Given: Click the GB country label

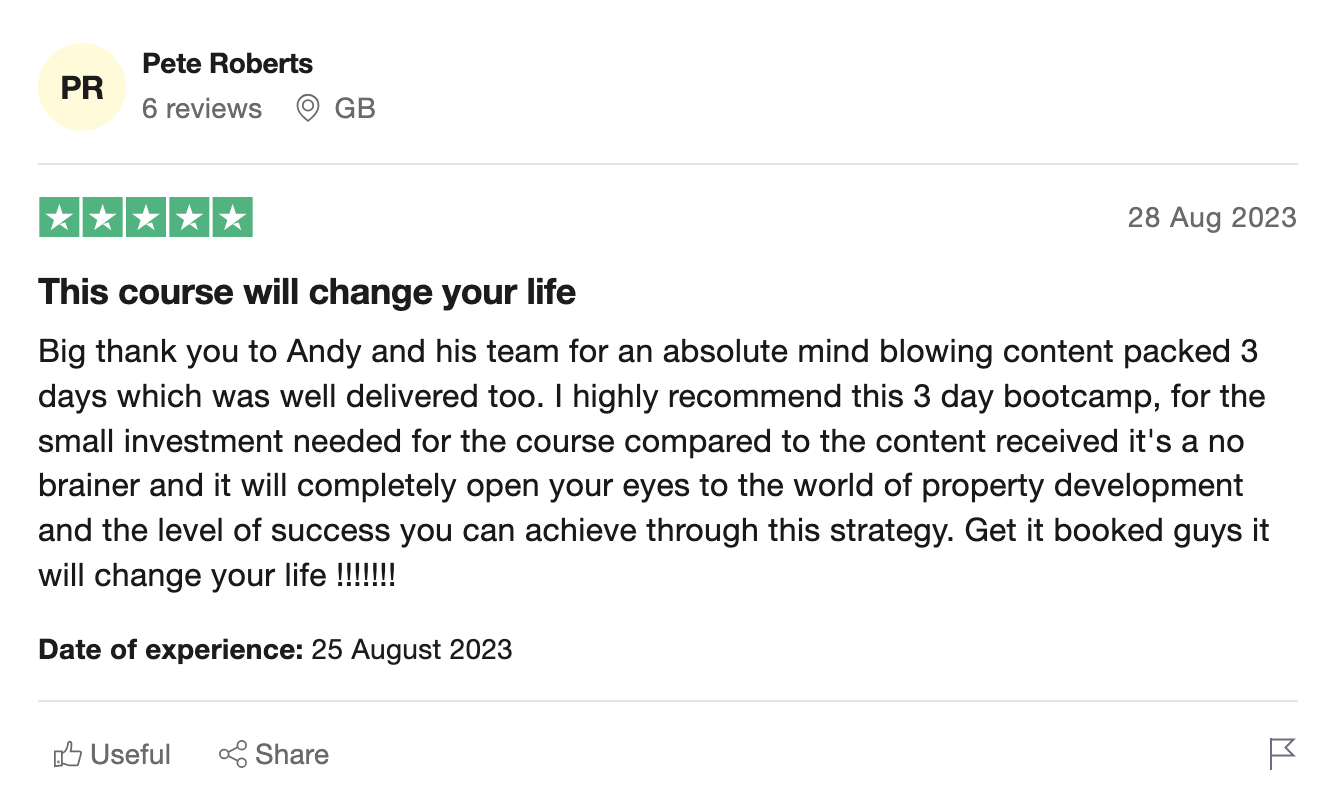Looking at the screenshot, I should [x=355, y=108].
